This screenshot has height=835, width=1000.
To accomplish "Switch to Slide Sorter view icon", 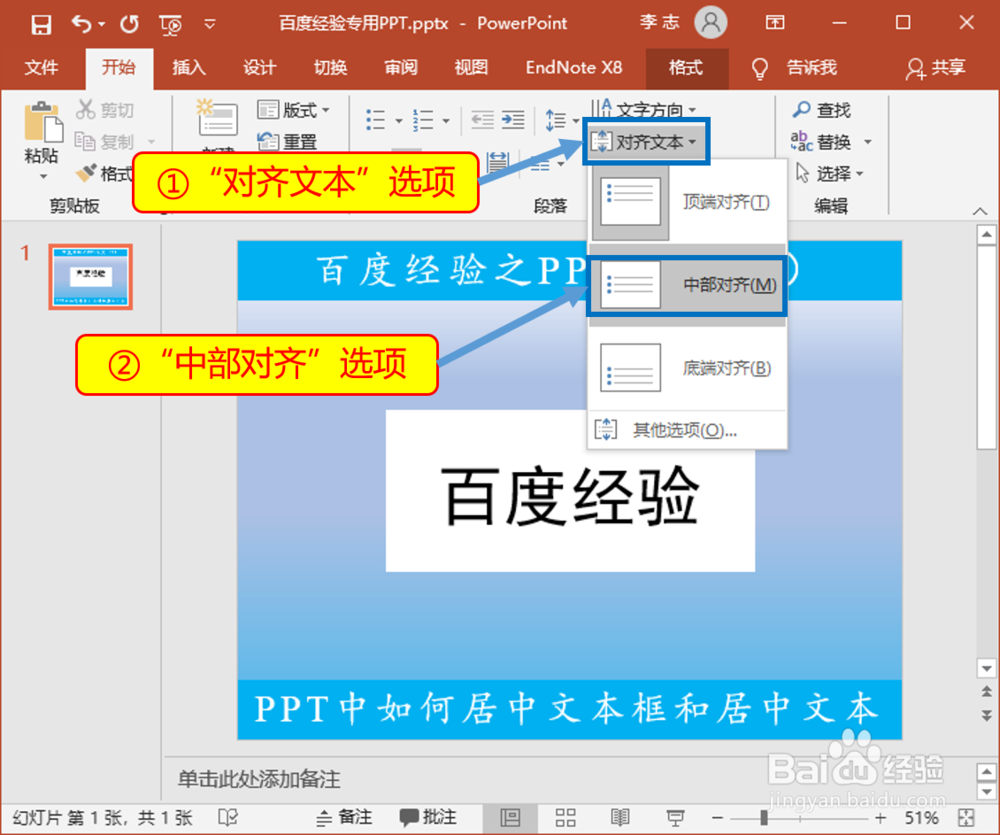I will click(x=565, y=817).
